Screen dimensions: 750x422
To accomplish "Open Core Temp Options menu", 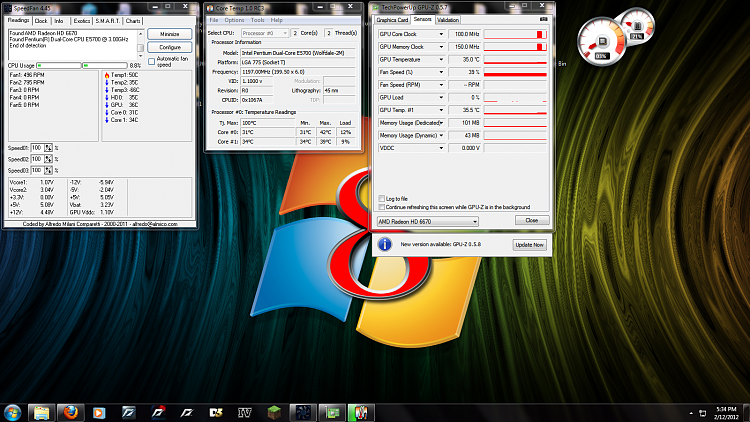I will [x=234, y=20].
